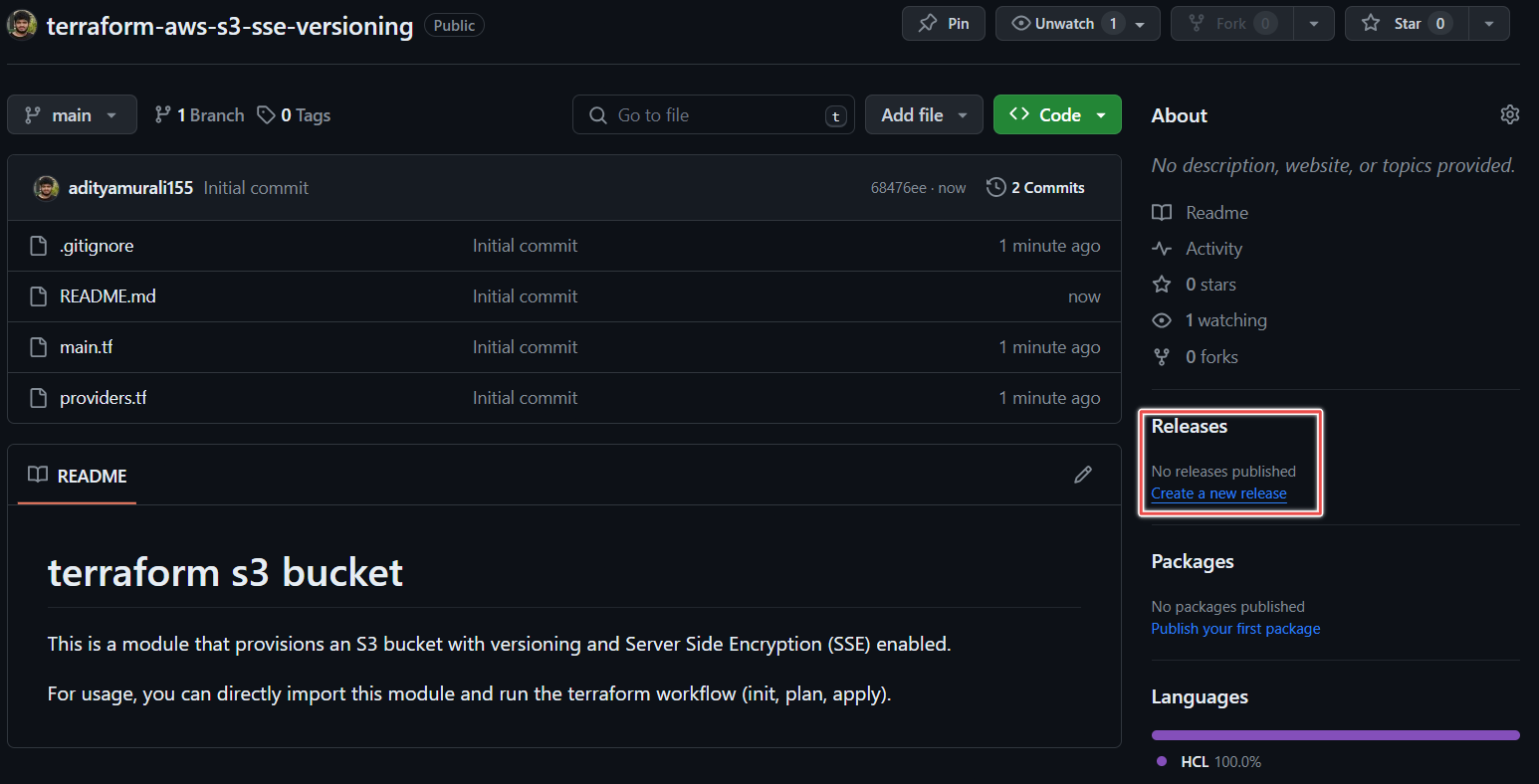Star this repository
1539x784 pixels.
(x=1407, y=24)
